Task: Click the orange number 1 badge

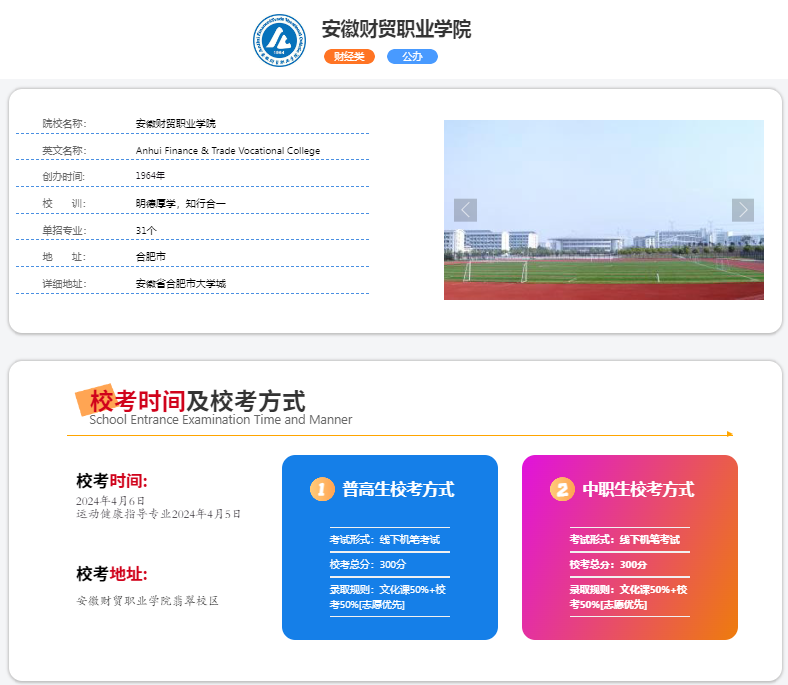Action: click(322, 489)
